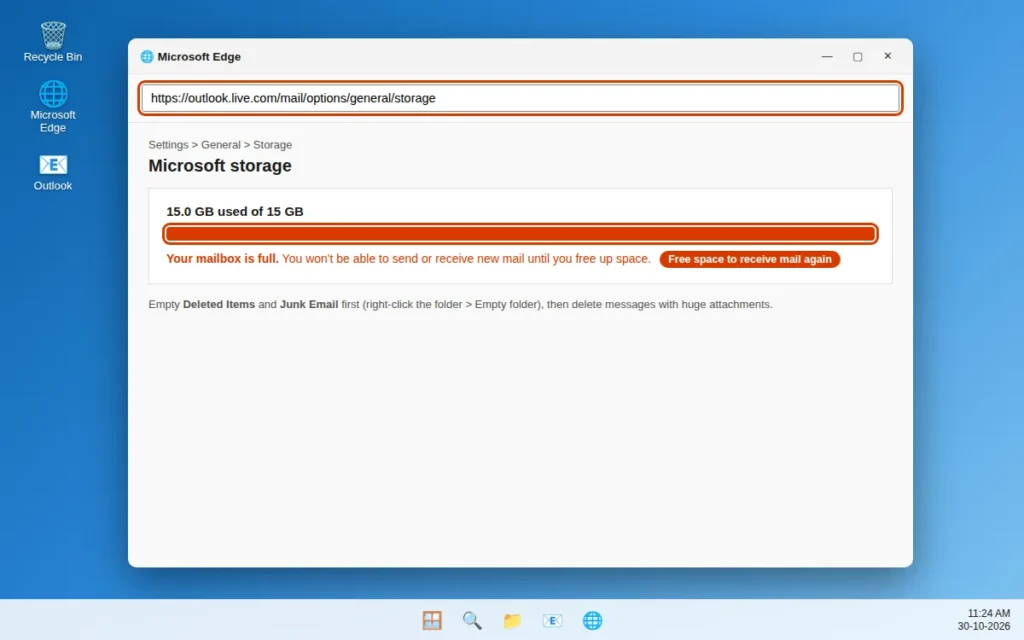Viewport: 1024px width, 640px height.
Task: Minimize the Microsoft Edge window
Action: point(827,56)
